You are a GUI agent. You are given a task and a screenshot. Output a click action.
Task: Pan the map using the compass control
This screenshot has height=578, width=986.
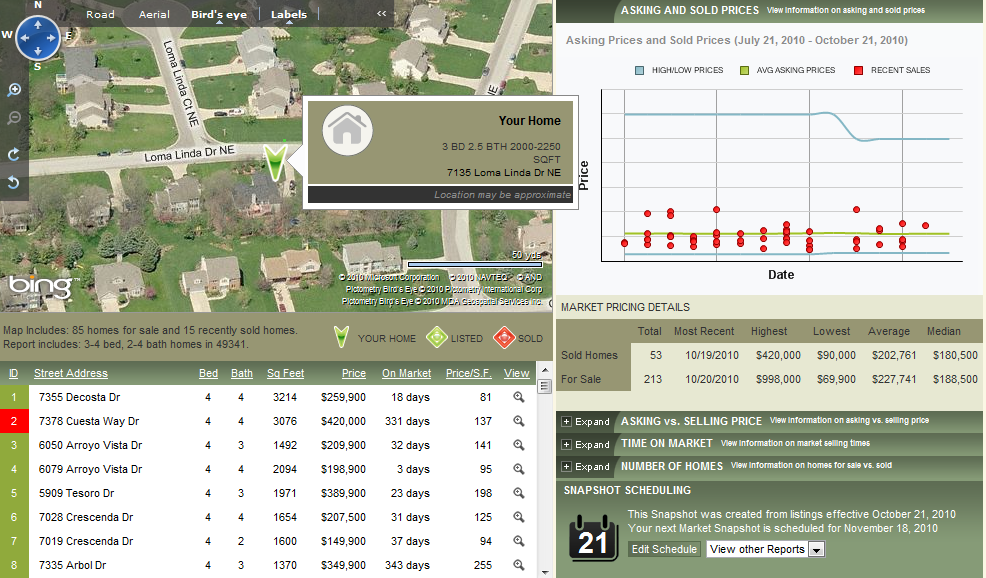[37, 38]
